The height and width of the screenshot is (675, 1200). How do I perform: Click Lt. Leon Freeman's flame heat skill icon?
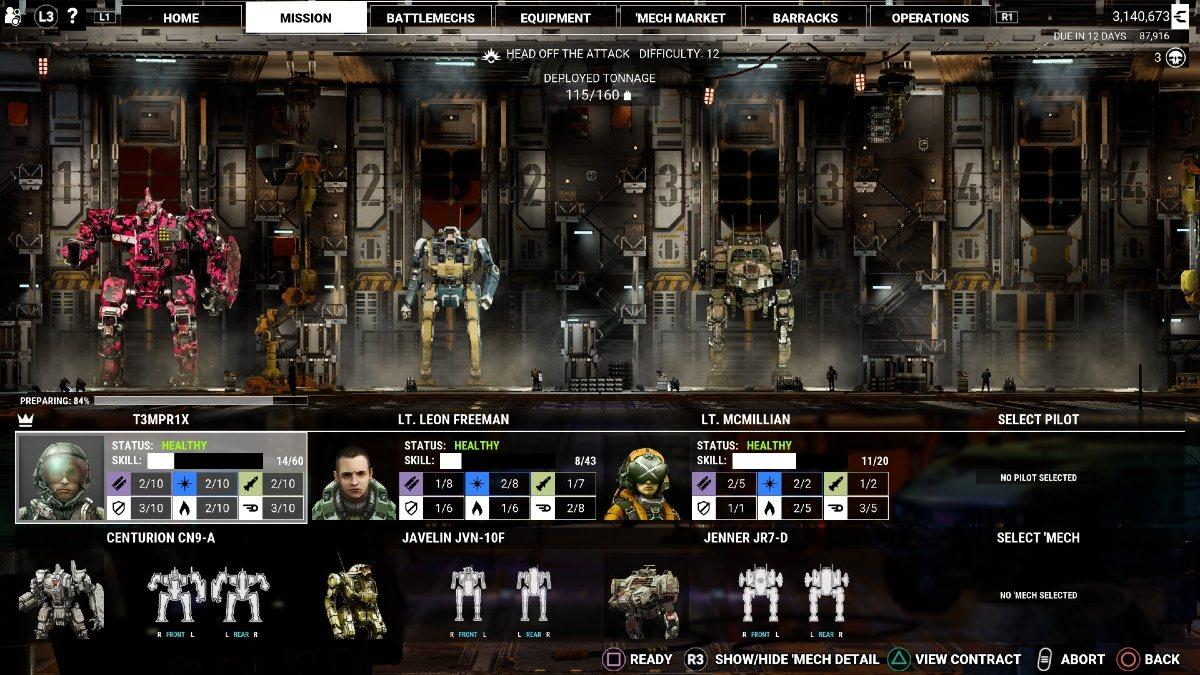[476, 509]
